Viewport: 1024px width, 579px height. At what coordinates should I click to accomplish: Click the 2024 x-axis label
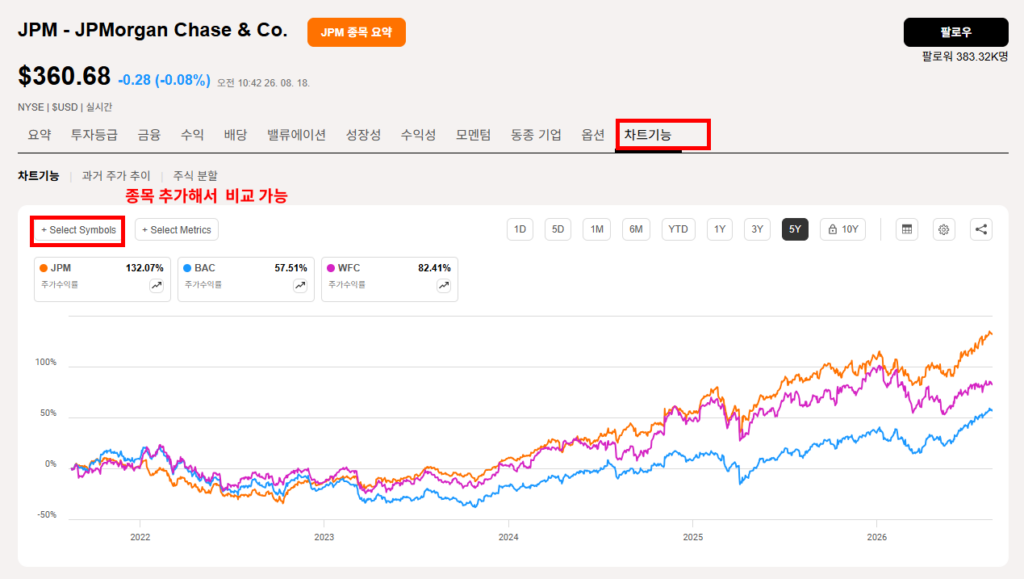[x=508, y=537]
